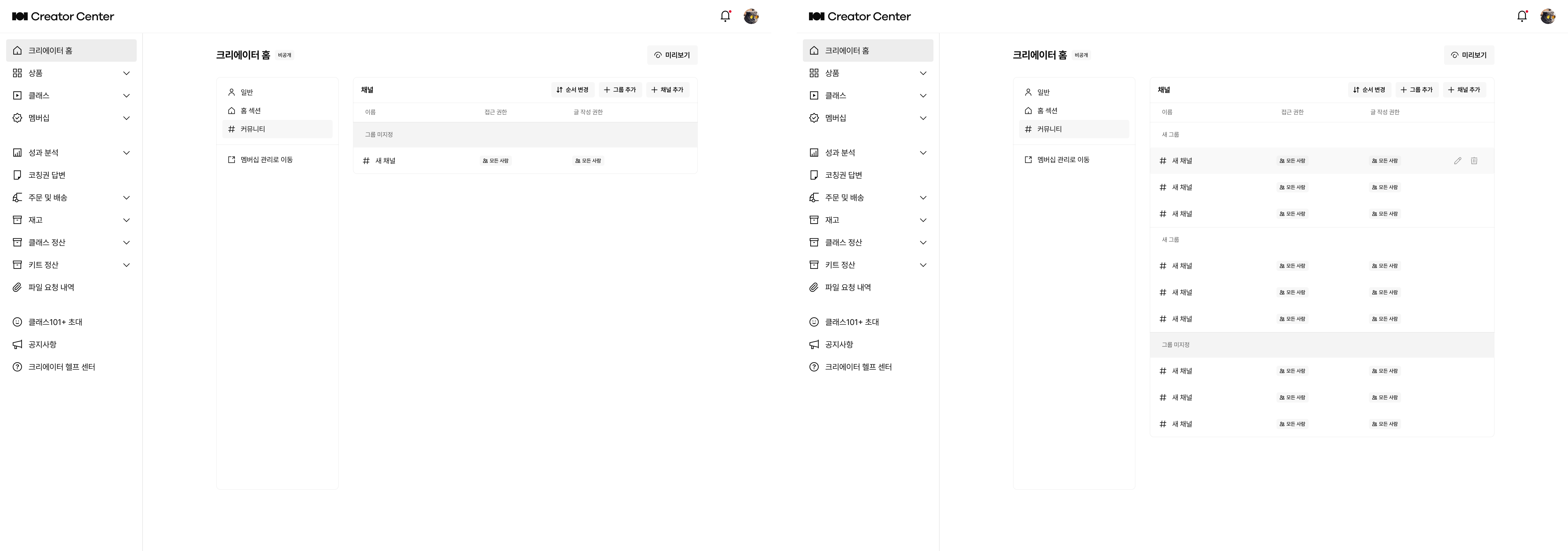Open 공지사항 megaphone item in right screenshot
This screenshot has height=551, width=1568.
[x=839, y=345]
